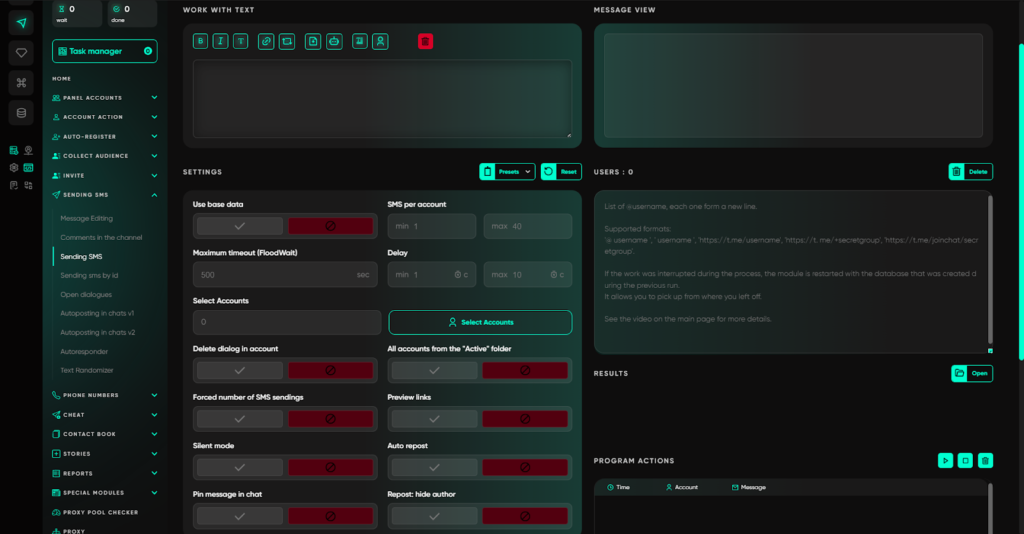Start the program with the play icon
The width and height of the screenshot is (1024, 534).
(945, 460)
